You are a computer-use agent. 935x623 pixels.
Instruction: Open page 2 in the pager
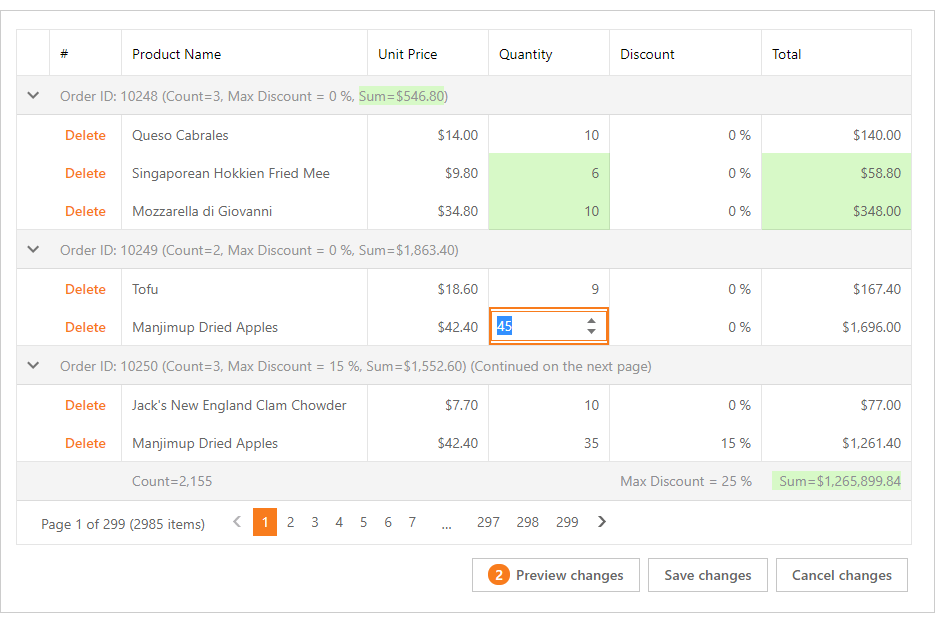click(x=290, y=521)
